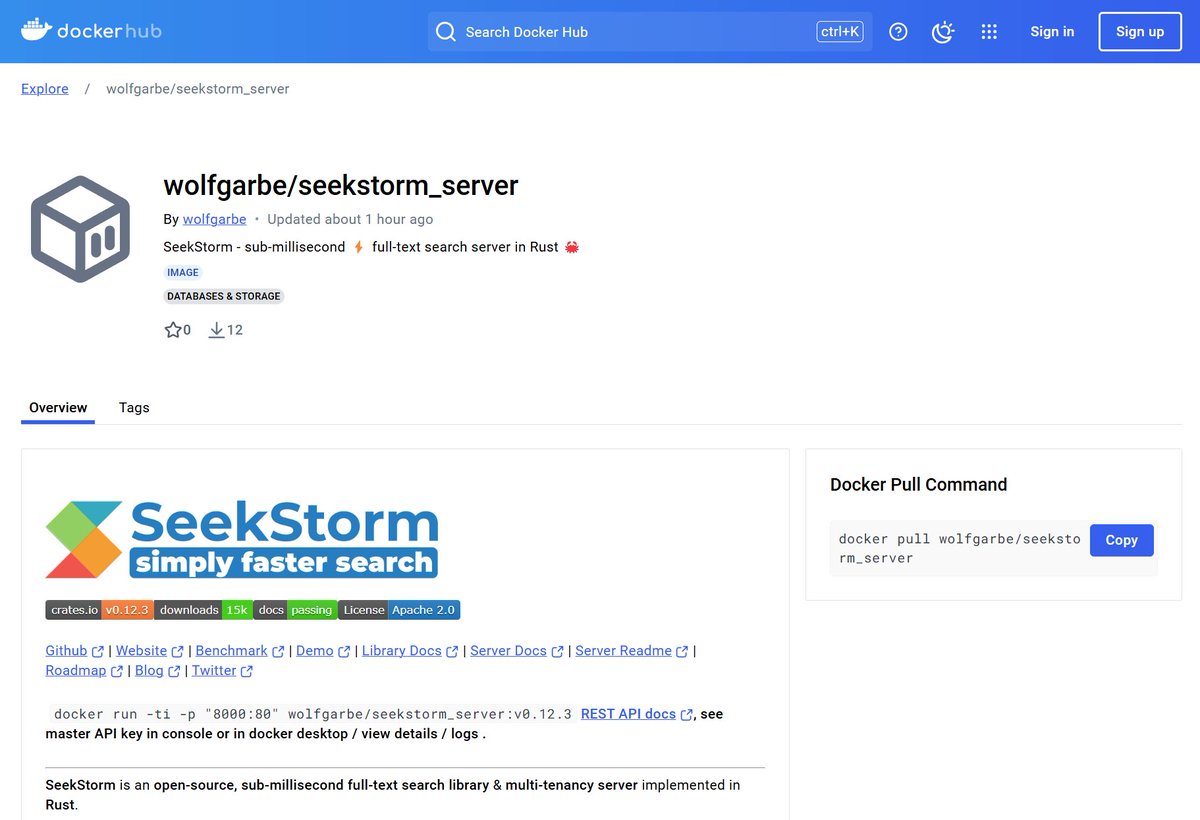Open the REST API docs link

point(628,713)
